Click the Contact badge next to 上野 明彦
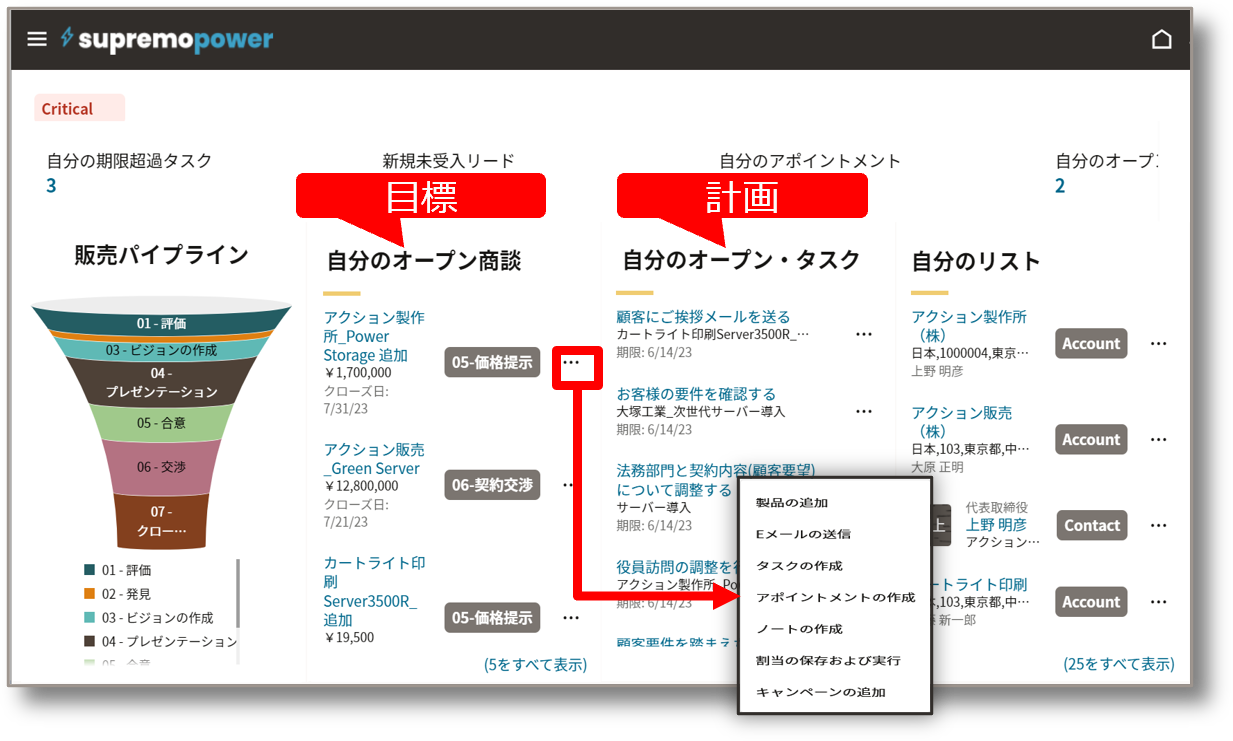The image size is (1233, 741). click(x=1091, y=525)
